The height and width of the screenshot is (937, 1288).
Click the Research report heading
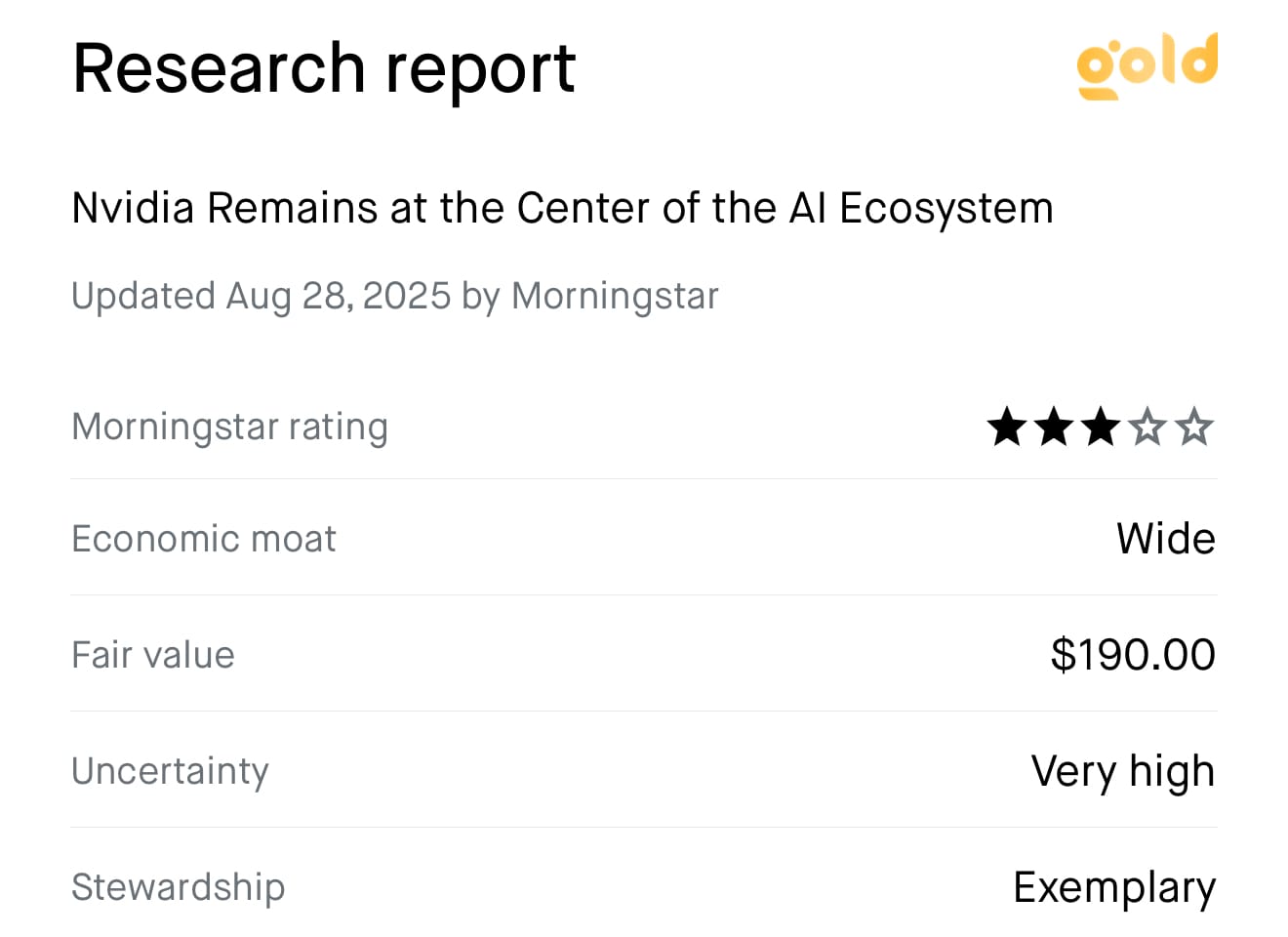click(x=324, y=68)
